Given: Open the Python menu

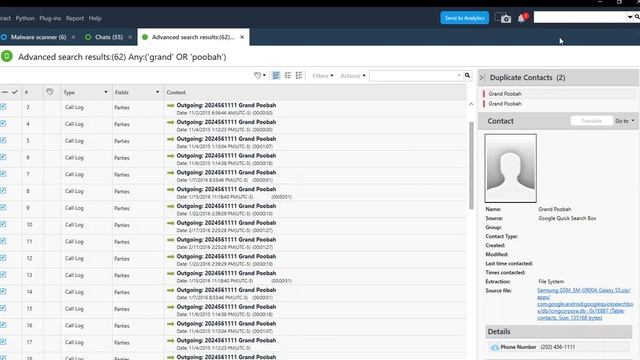Looking at the screenshot, I should tap(25, 18).
